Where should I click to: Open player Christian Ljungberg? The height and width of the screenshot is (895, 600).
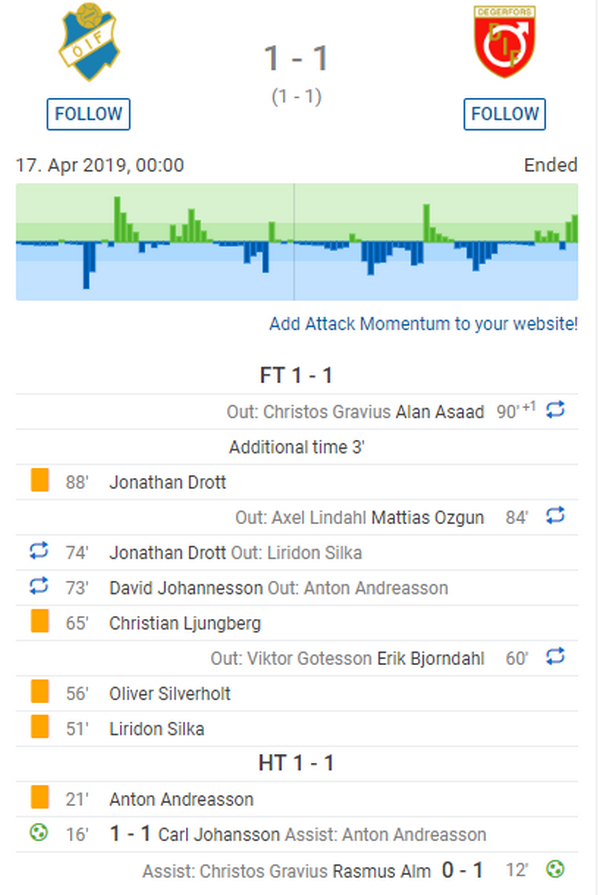pyautogui.click(x=185, y=623)
